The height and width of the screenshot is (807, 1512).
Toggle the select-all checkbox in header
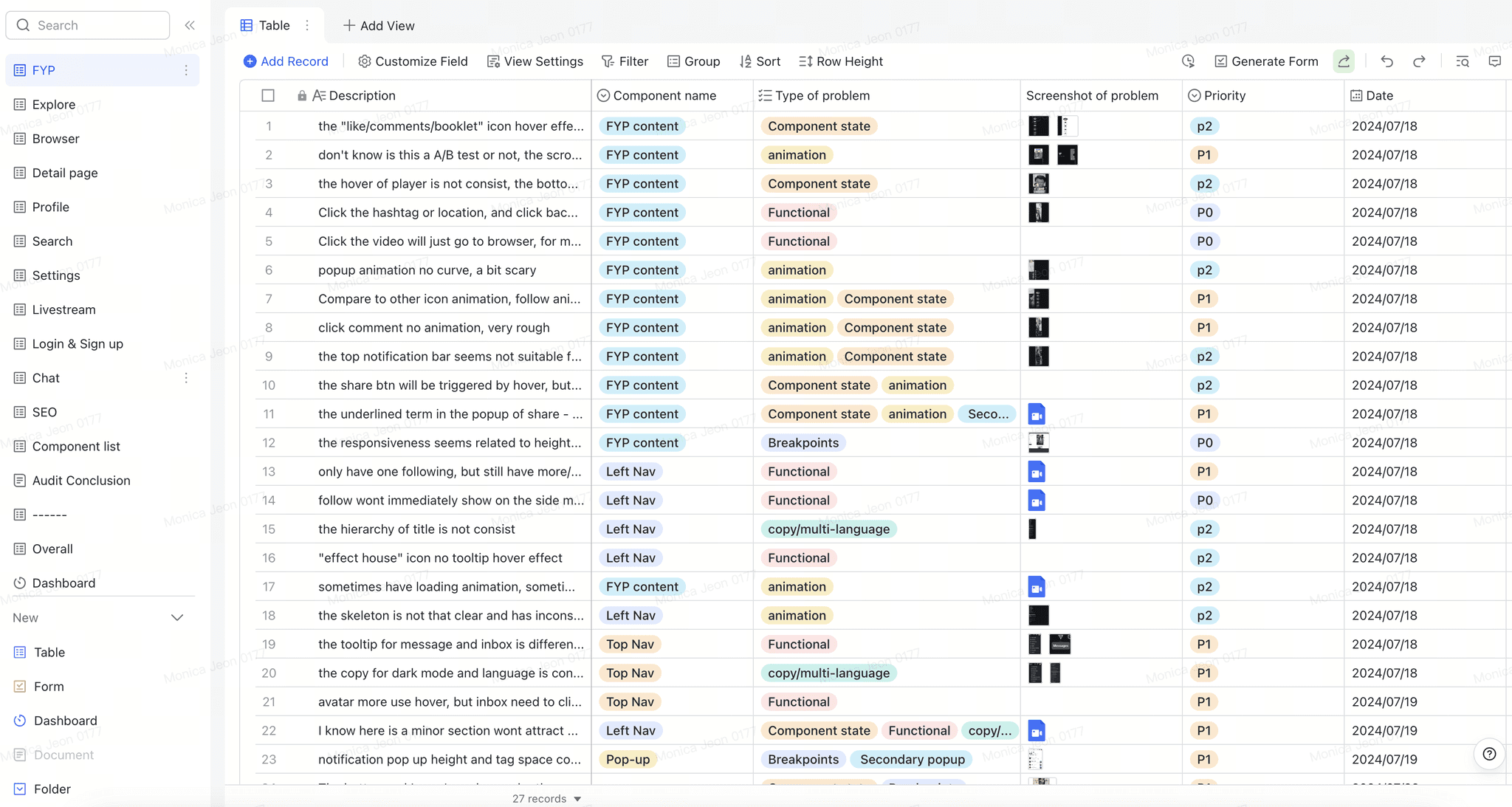click(x=268, y=95)
